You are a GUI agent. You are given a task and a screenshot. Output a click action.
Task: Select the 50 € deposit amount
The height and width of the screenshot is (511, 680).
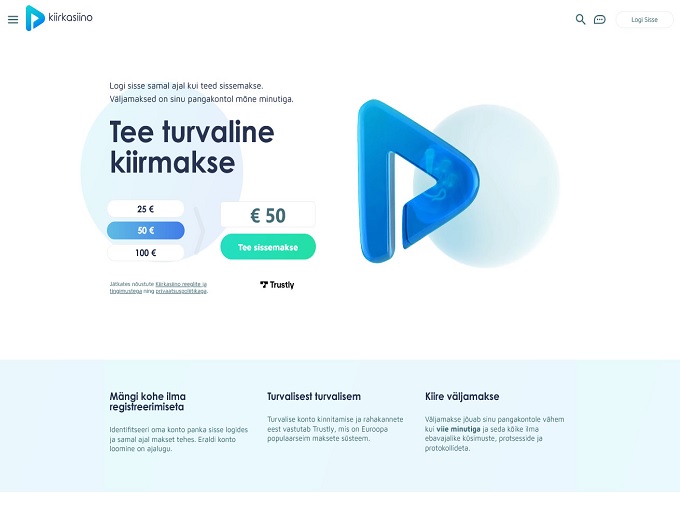click(146, 231)
